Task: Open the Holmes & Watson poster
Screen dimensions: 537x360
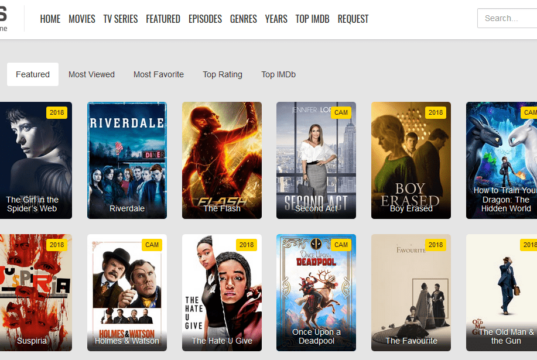Action: (127, 293)
